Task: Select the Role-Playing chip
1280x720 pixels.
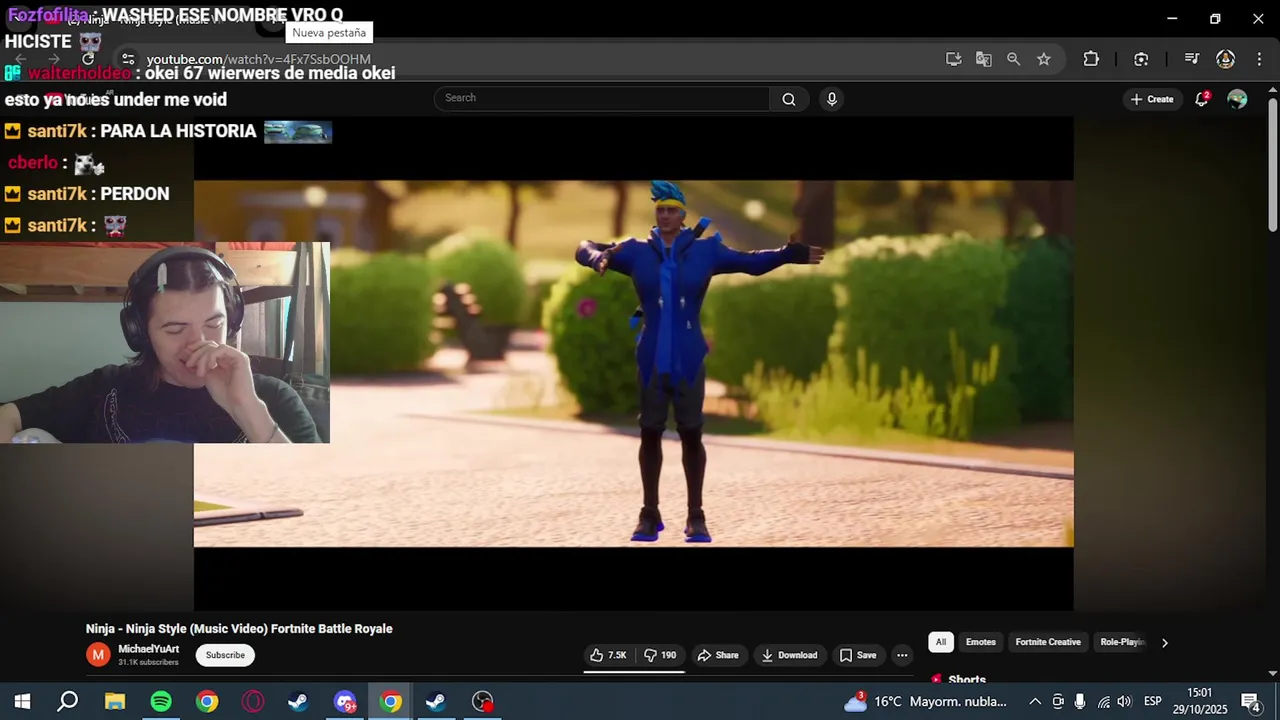Action: [1122, 642]
